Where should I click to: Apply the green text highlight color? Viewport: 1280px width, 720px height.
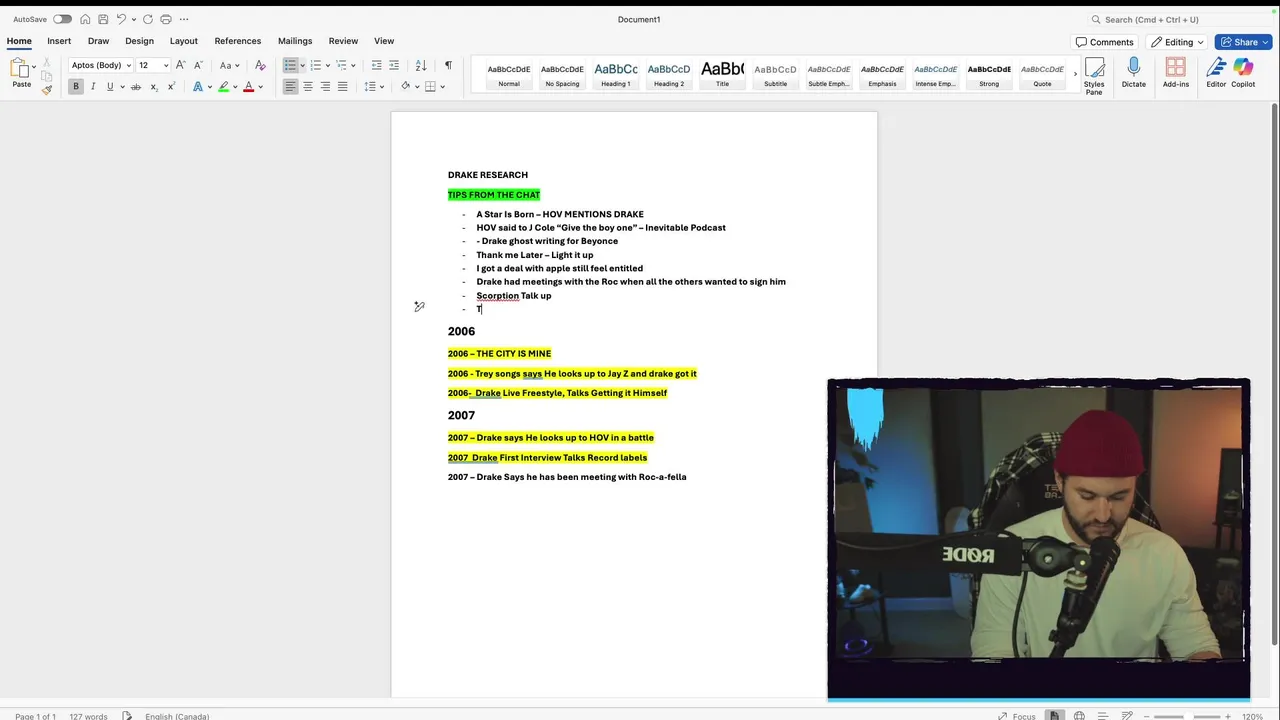tap(223, 87)
